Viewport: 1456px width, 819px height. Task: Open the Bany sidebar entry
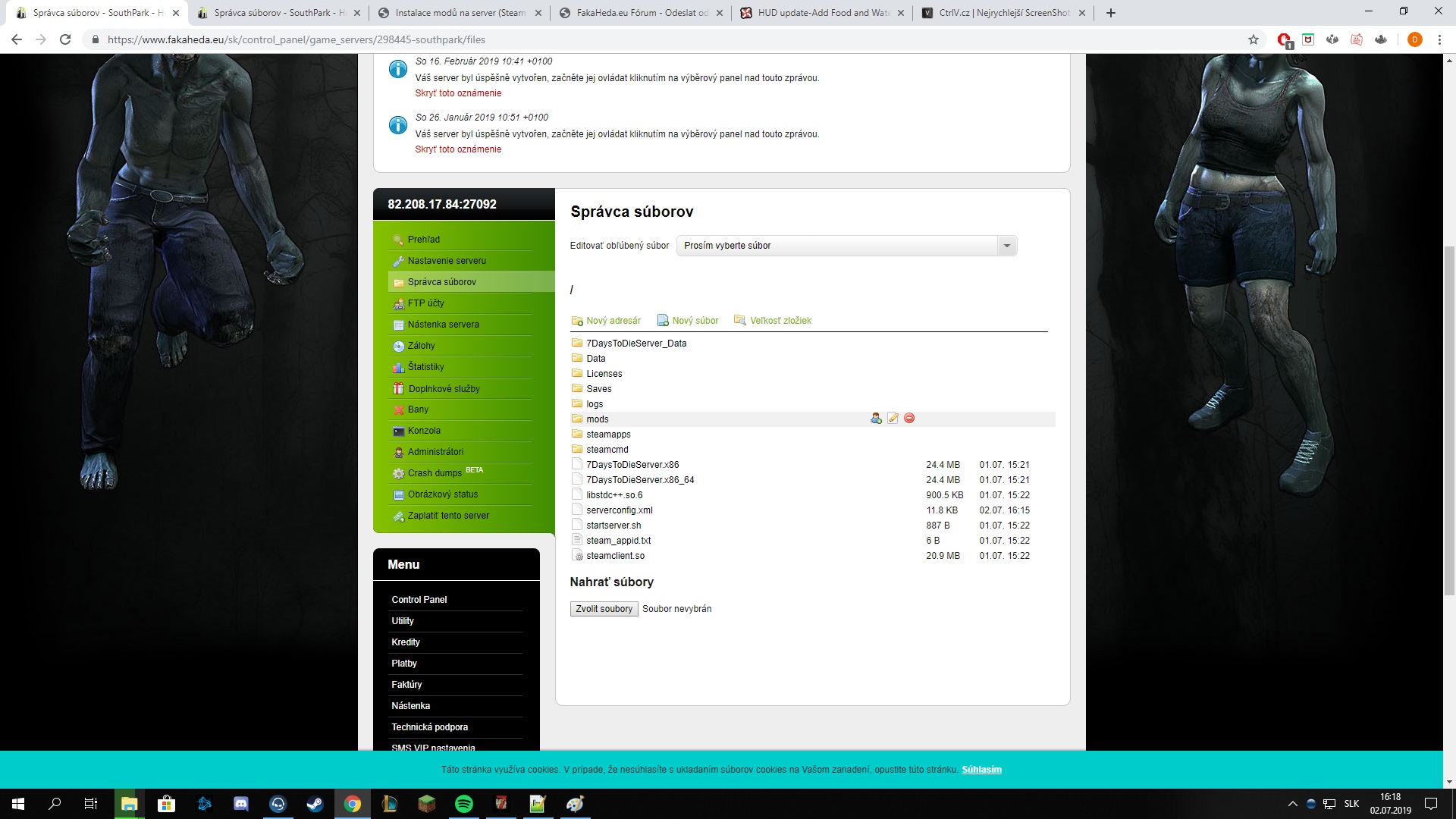coord(418,409)
